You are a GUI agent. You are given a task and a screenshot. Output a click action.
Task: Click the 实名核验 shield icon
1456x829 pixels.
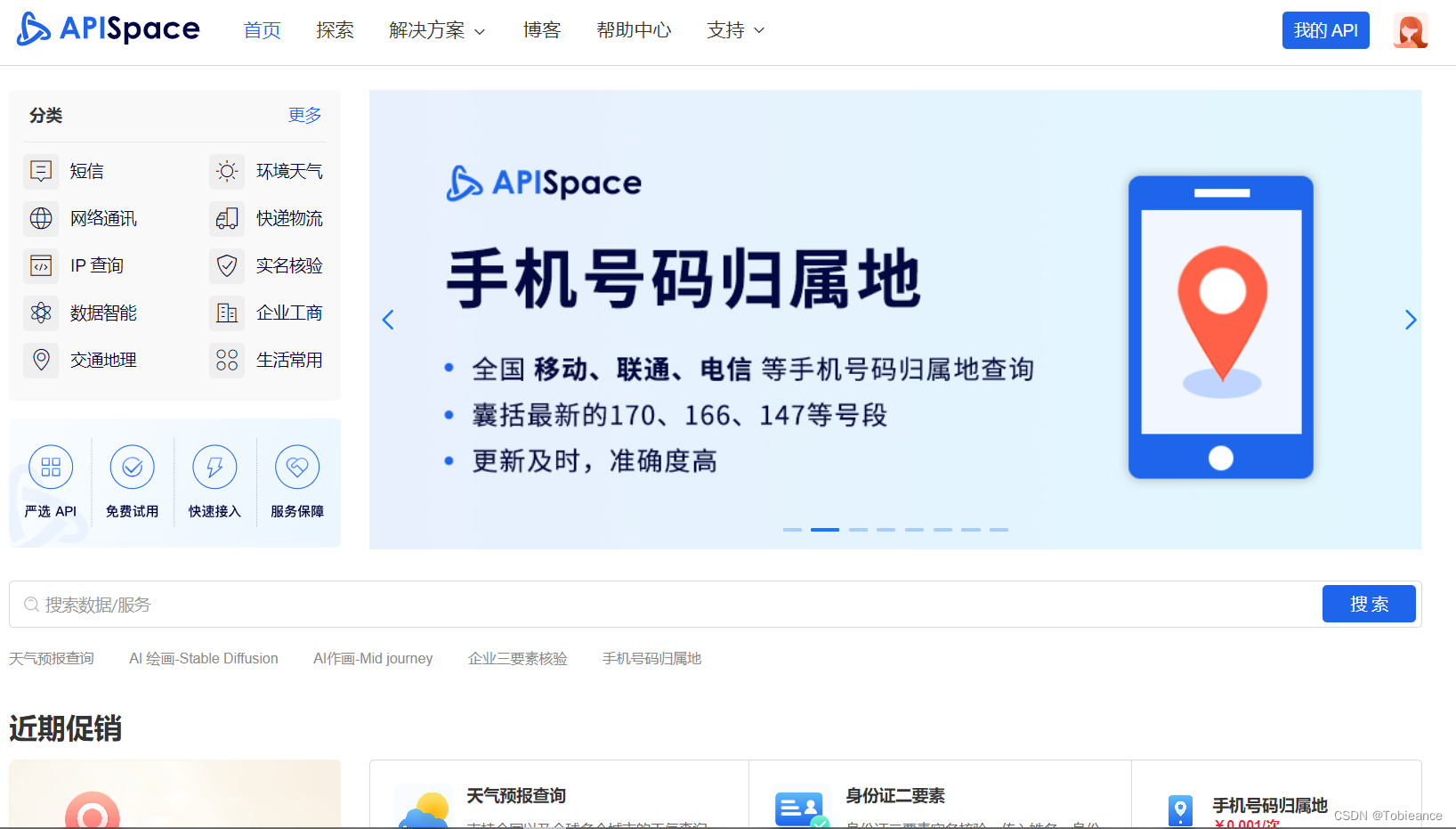pos(227,265)
